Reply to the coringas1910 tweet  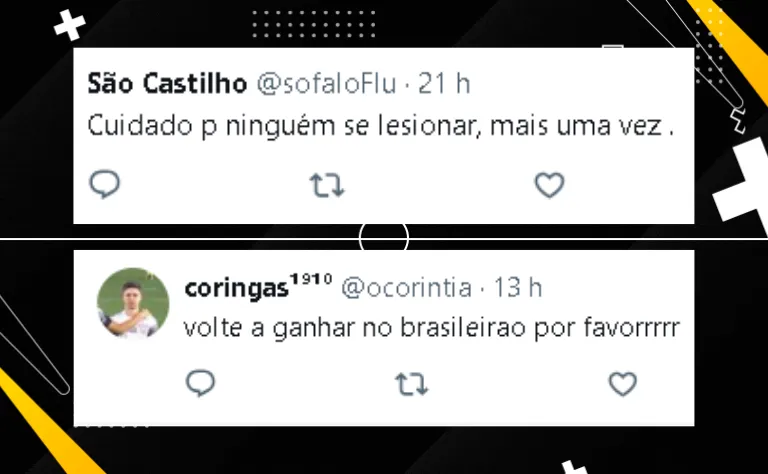[x=200, y=383]
